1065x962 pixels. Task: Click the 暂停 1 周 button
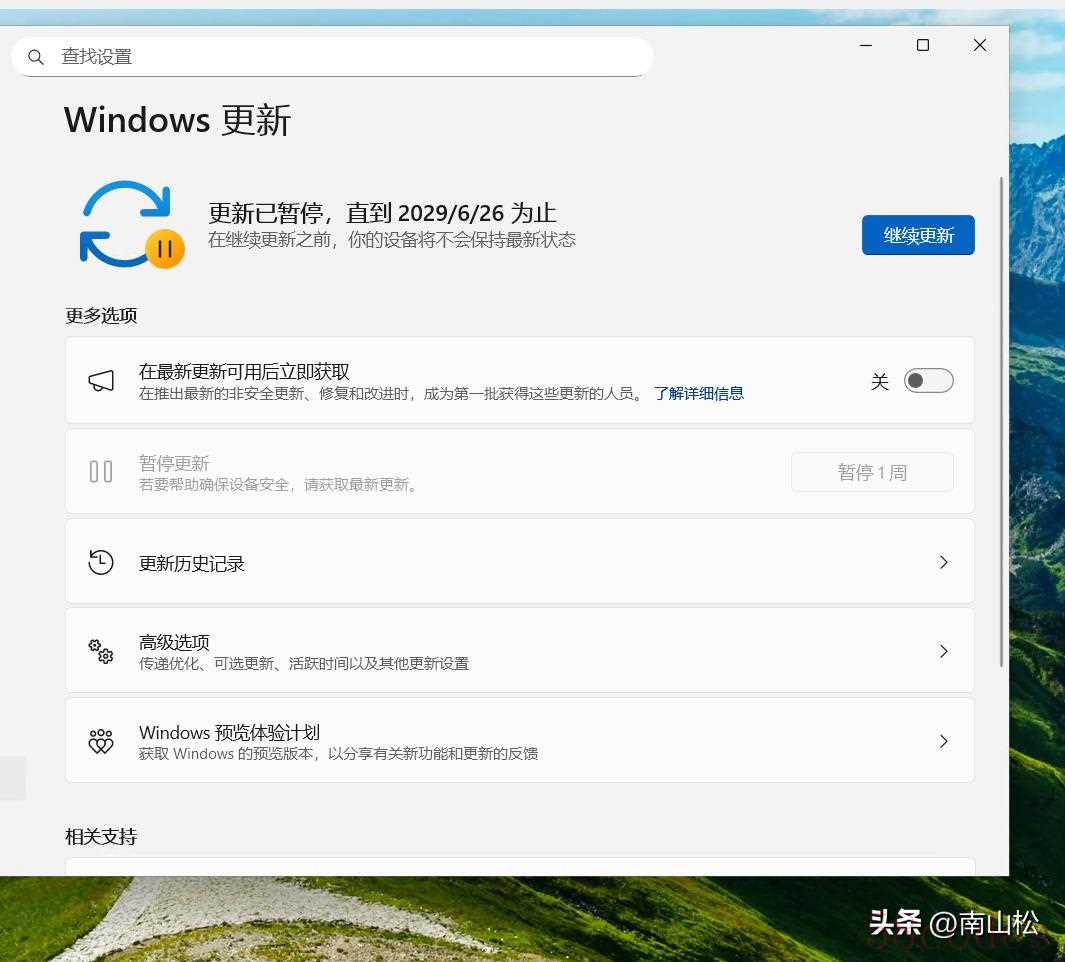pyautogui.click(x=872, y=472)
